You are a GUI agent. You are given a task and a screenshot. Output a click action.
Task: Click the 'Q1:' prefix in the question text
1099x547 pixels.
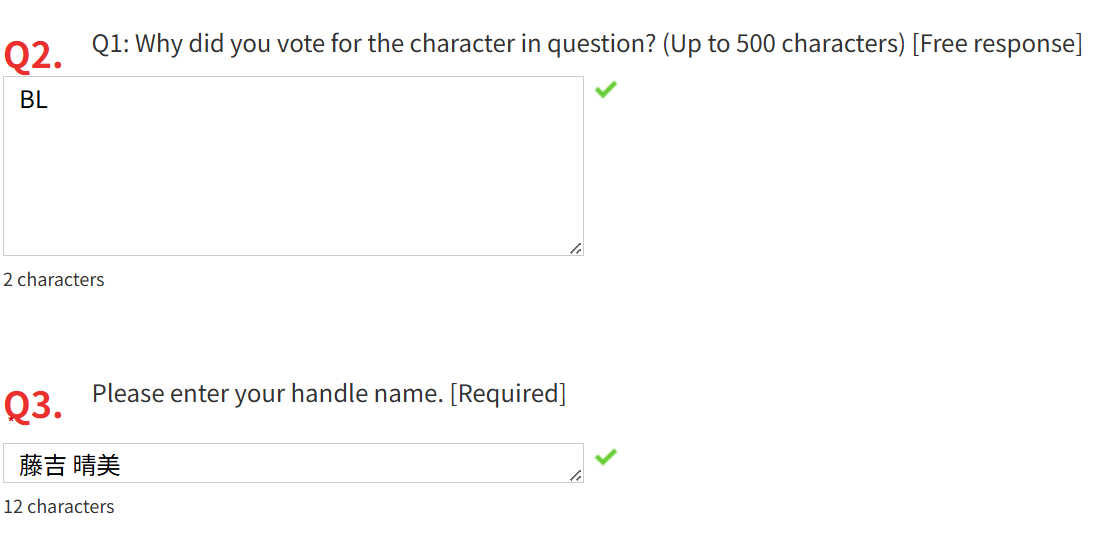click(x=110, y=44)
